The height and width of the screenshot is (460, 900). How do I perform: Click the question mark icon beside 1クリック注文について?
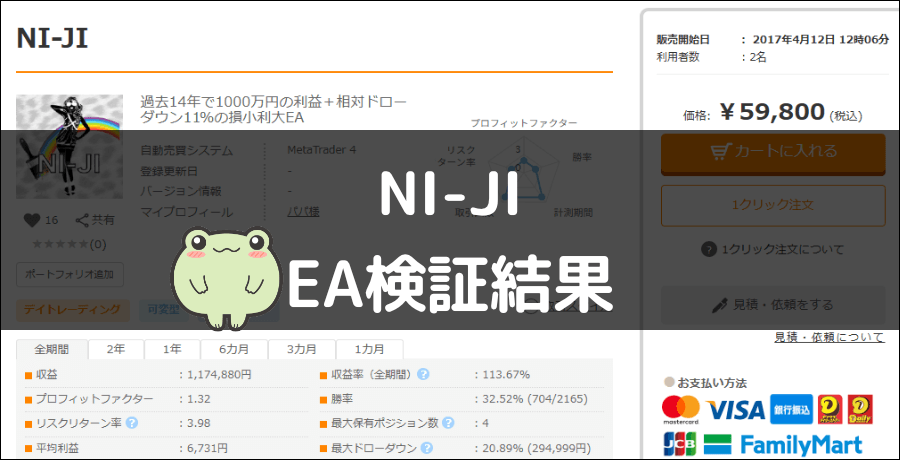(x=708, y=250)
